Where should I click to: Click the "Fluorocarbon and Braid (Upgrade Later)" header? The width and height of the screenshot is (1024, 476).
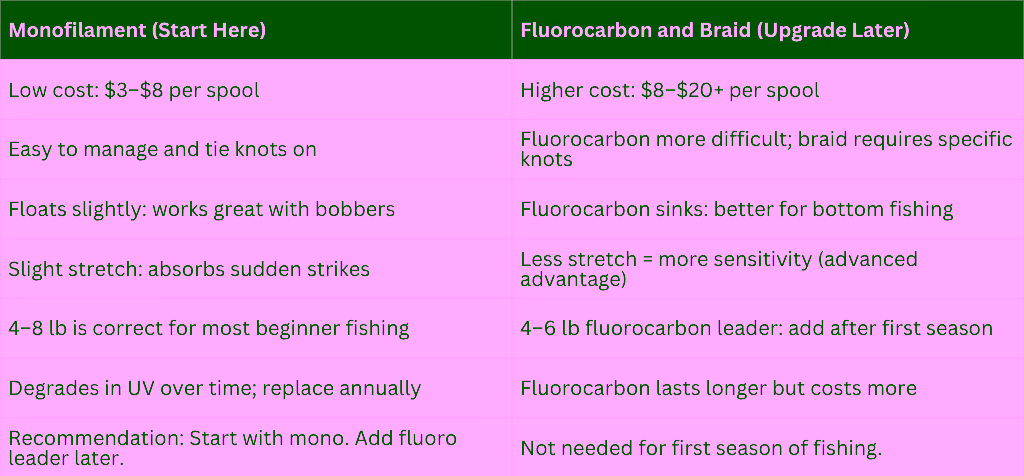point(715,31)
